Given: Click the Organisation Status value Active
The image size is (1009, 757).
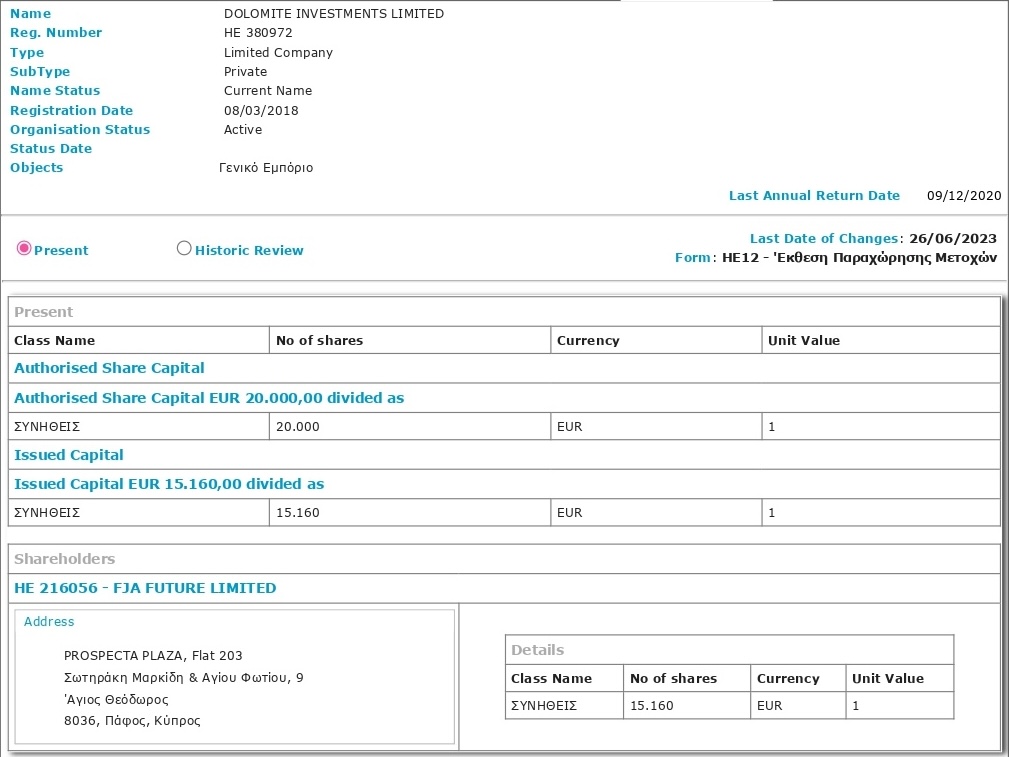Looking at the screenshot, I should (243, 129).
